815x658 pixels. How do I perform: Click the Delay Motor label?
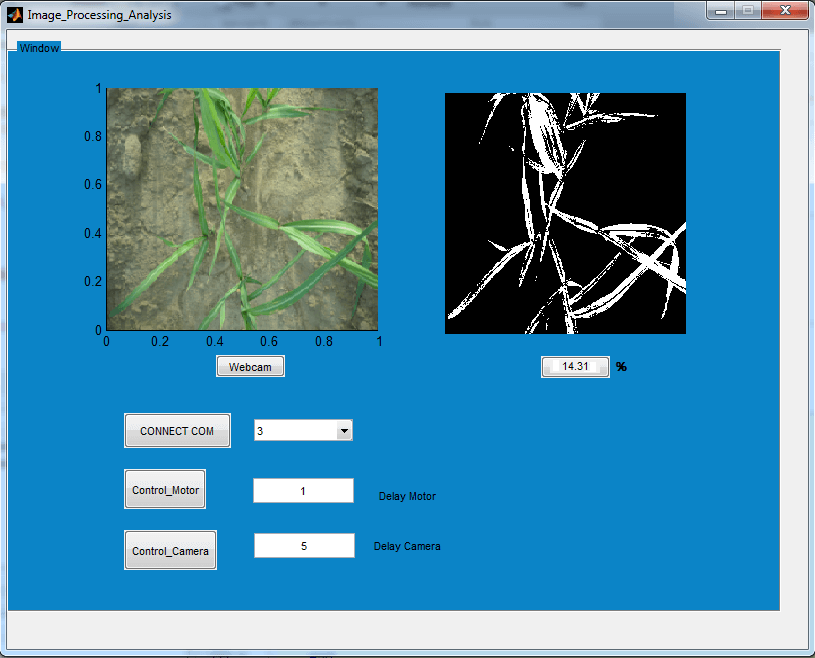[x=407, y=496]
